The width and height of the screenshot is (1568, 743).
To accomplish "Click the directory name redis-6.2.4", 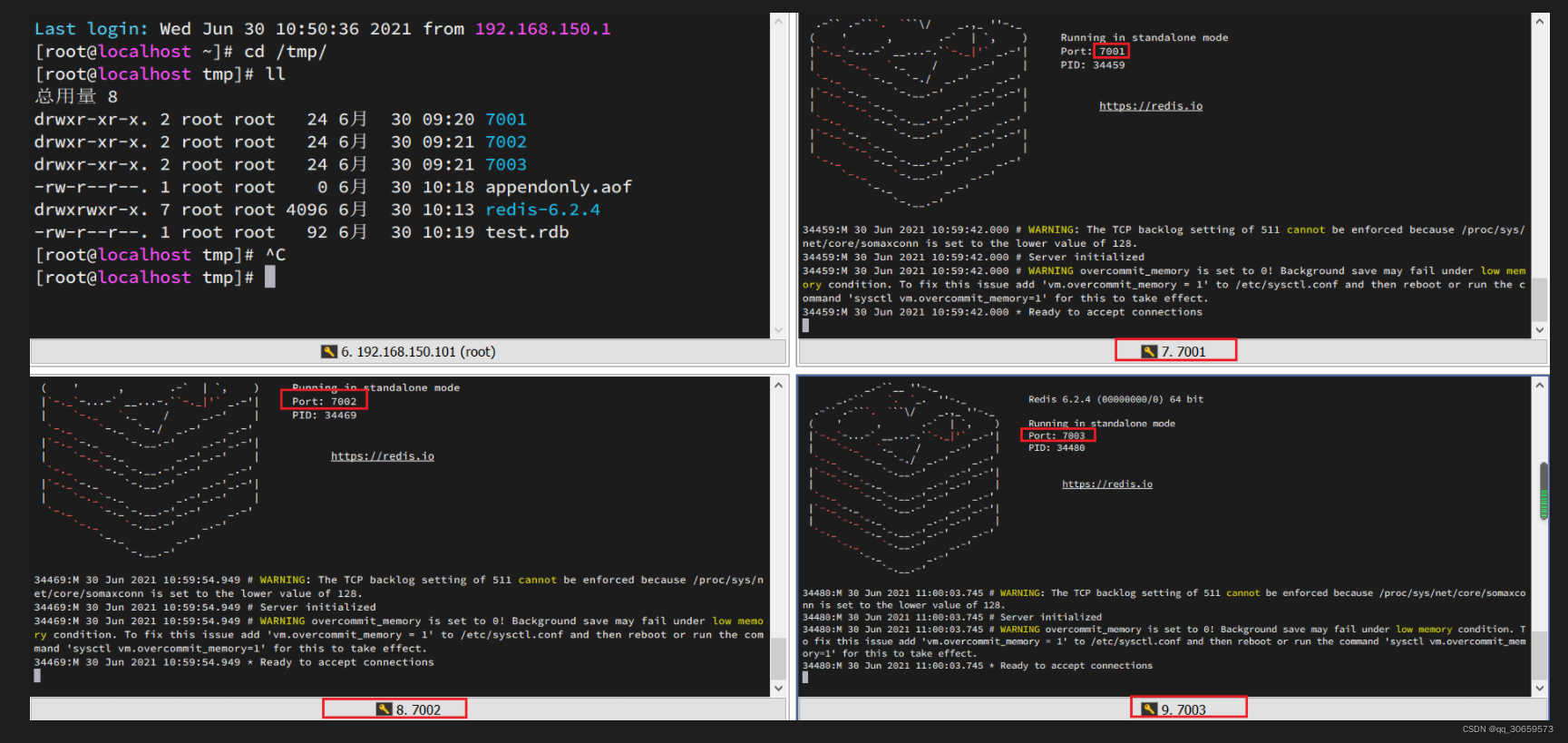I will (x=542, y=210).
